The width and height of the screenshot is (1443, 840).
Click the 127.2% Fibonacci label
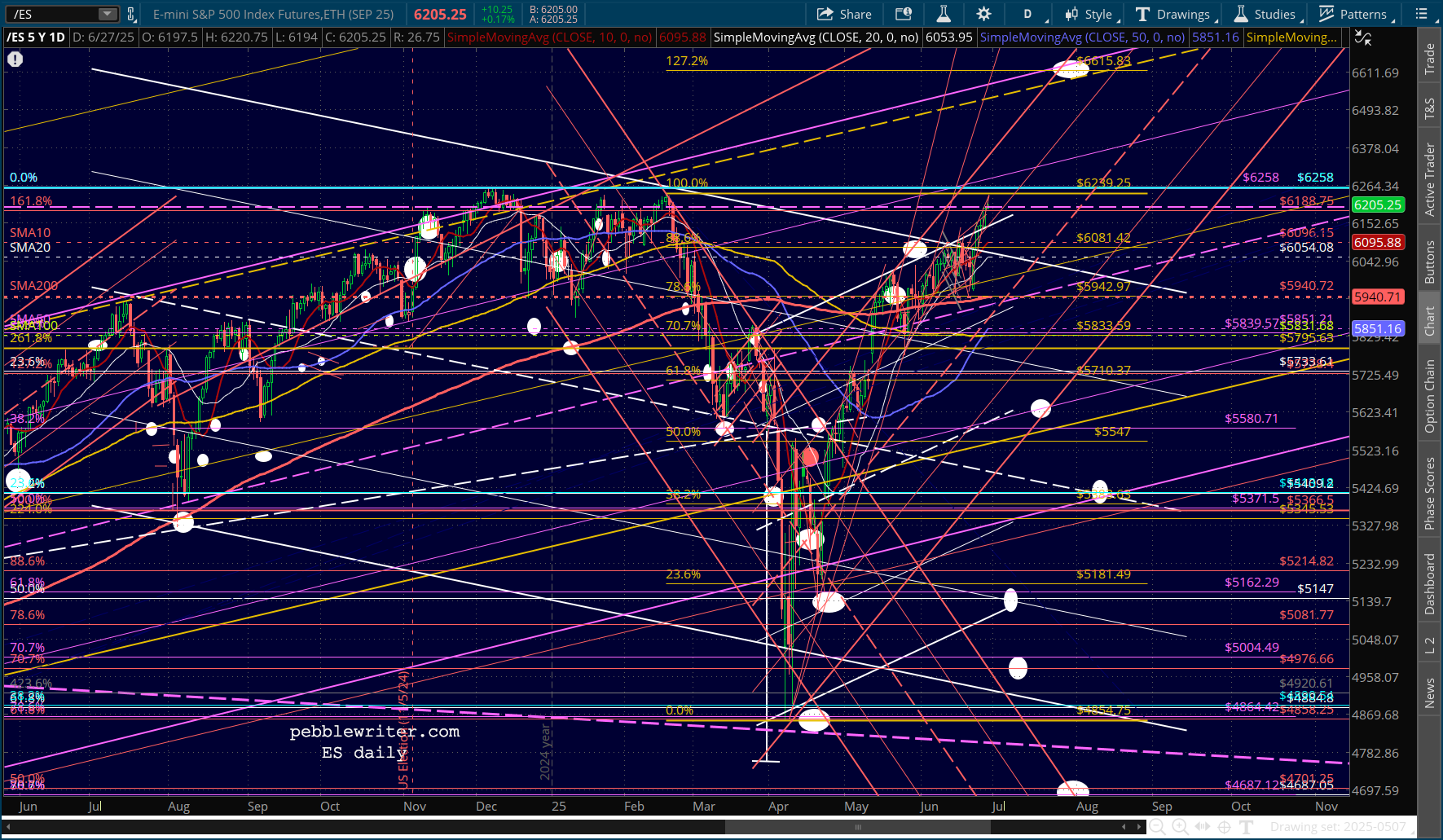687,61
